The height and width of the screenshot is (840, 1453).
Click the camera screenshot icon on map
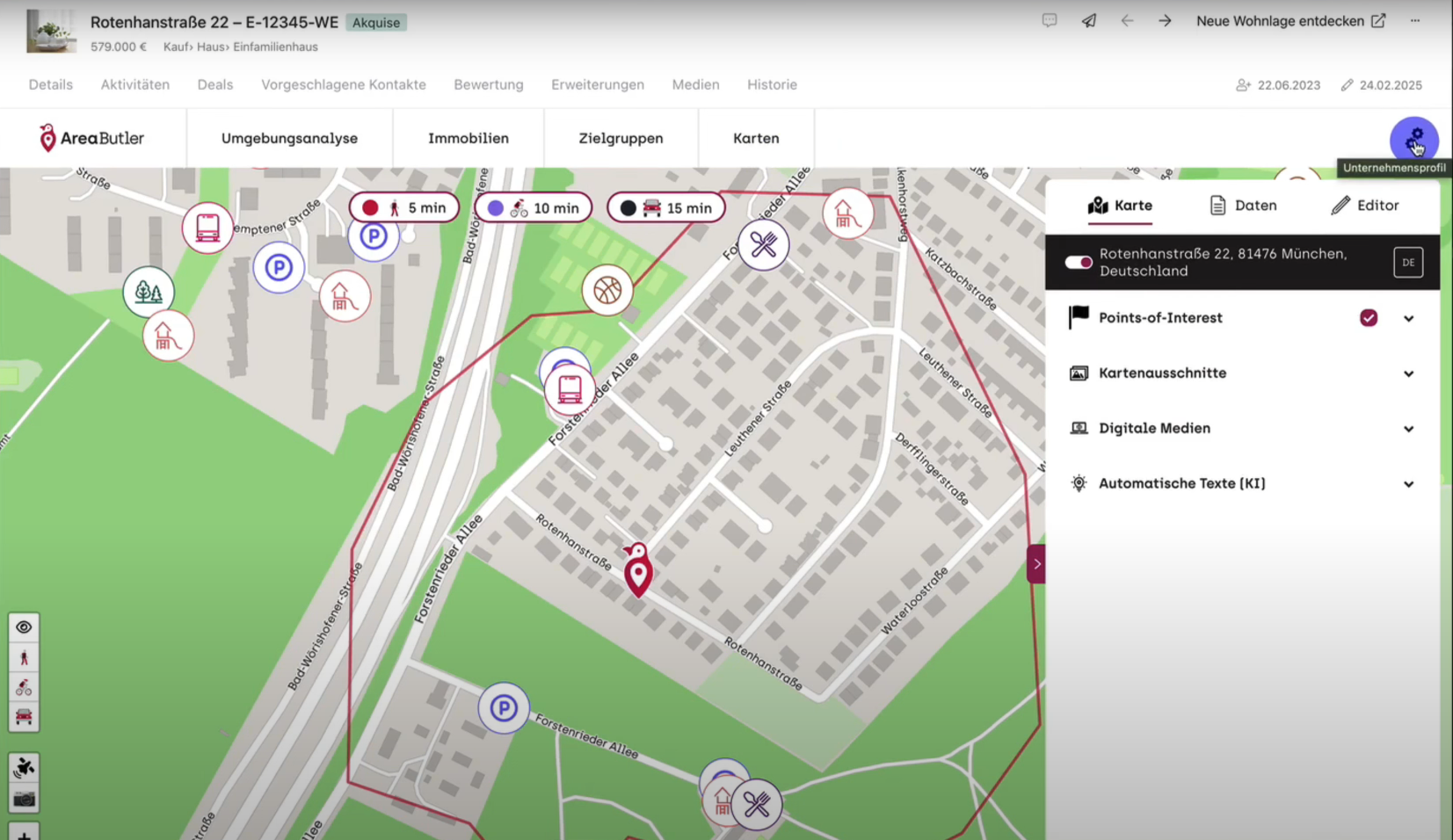[x=24, y=799]
